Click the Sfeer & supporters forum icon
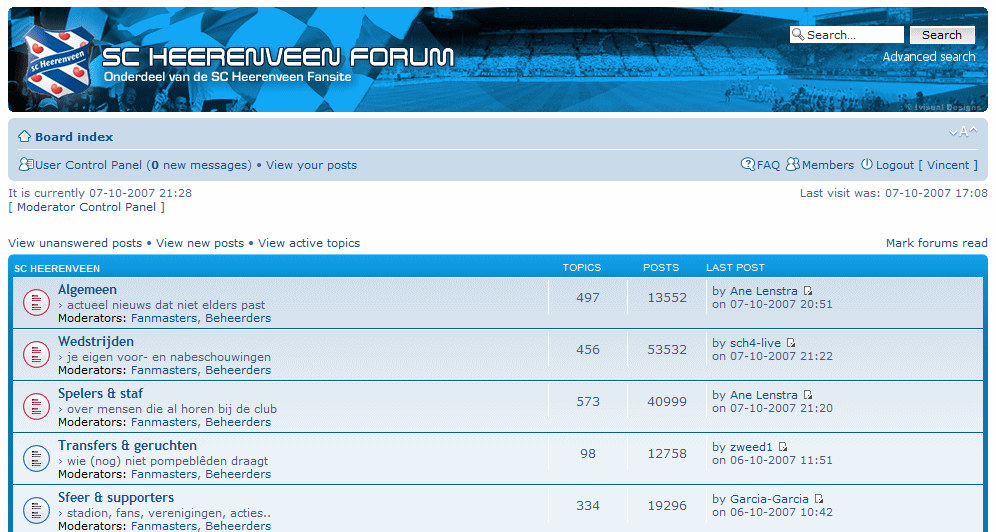996x532 pixels. (x=36, y=511)
